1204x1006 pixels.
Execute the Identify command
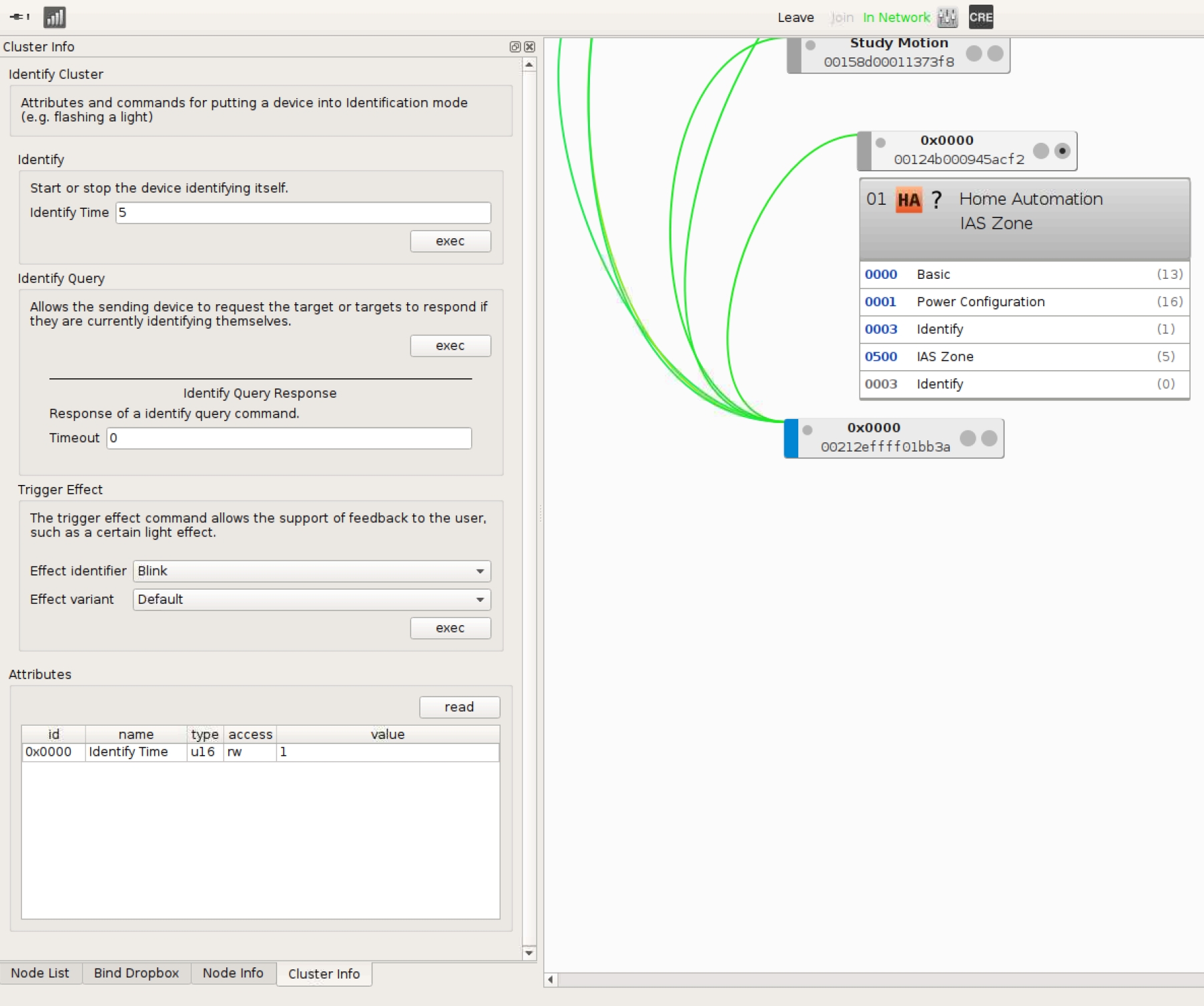(x=450, y=241)
